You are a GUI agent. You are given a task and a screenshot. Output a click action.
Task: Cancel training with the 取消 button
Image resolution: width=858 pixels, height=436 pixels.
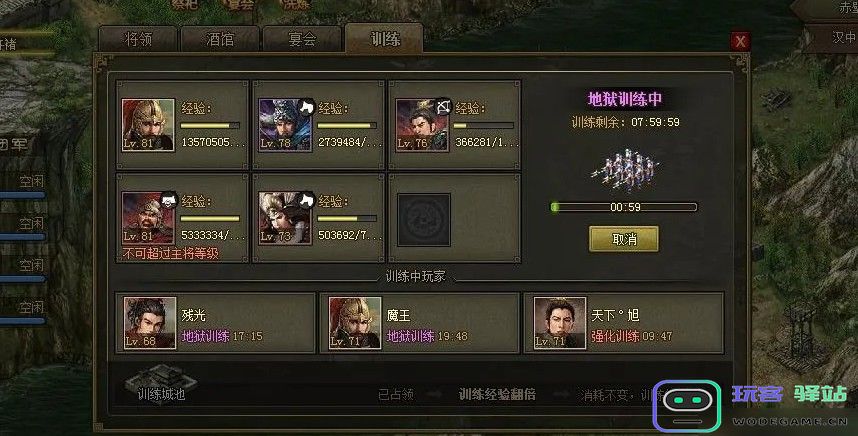(x=624, y=239)
